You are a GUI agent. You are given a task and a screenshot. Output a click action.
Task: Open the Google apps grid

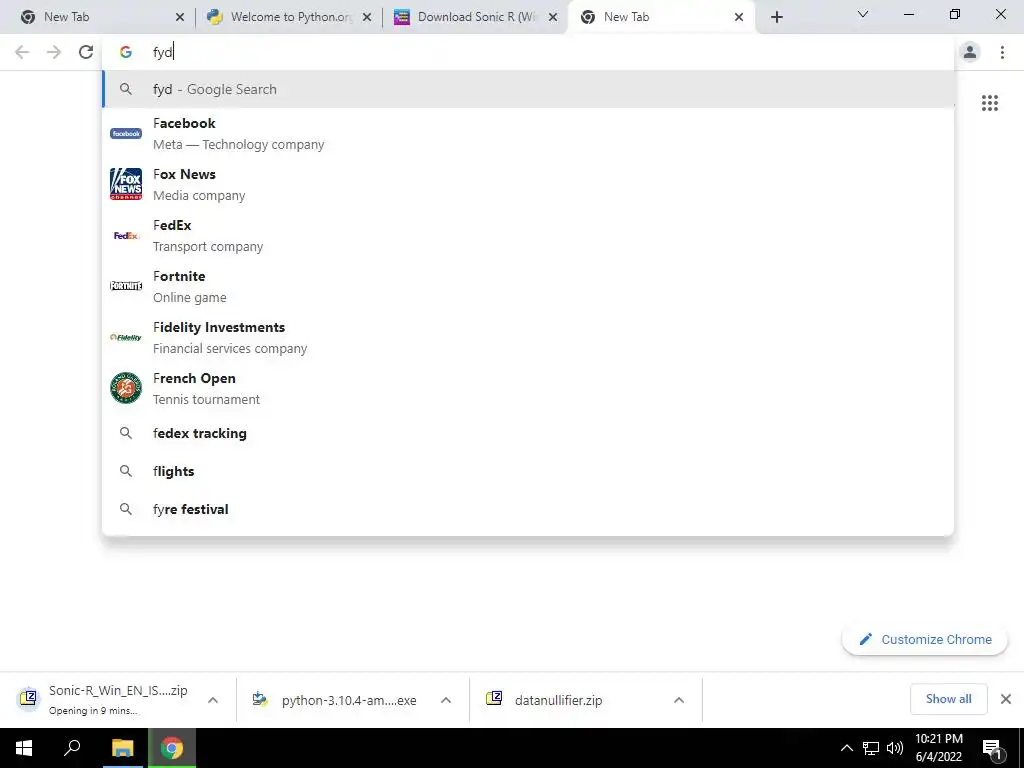coord(990,103)
